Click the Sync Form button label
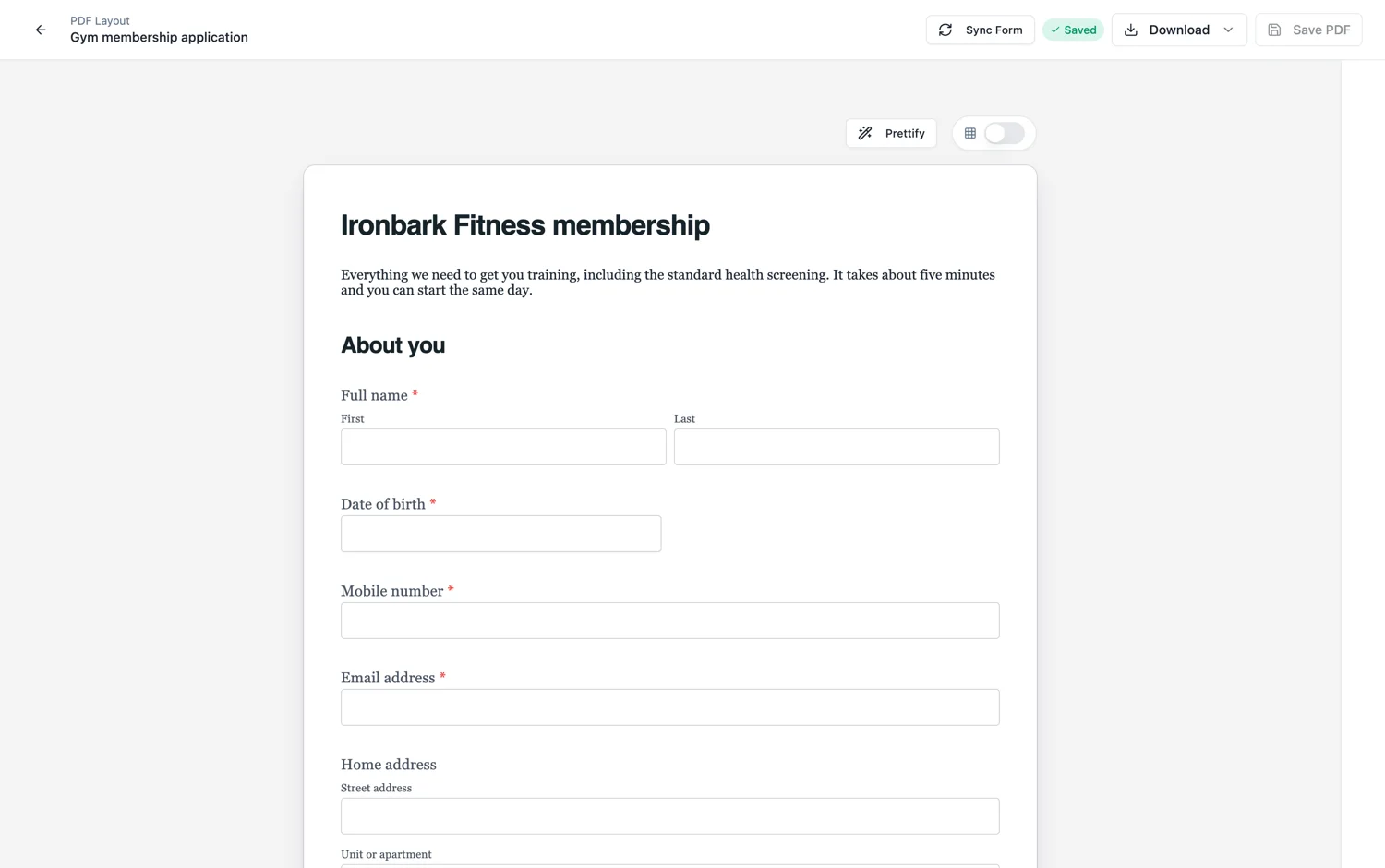The height and width of the screenshot is (868, 1385). (x=994, y=30)
